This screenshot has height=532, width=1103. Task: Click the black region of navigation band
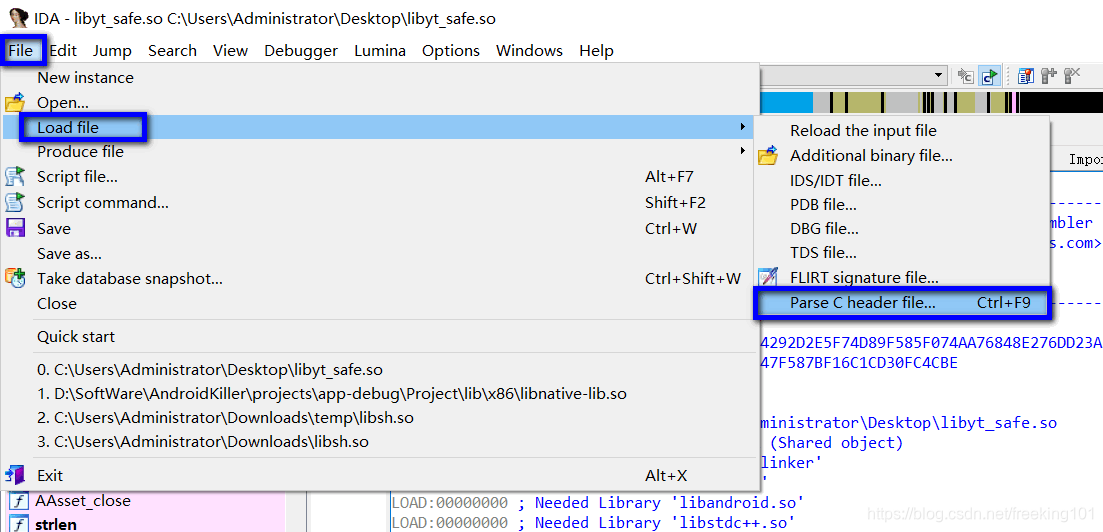(1061, 102)
